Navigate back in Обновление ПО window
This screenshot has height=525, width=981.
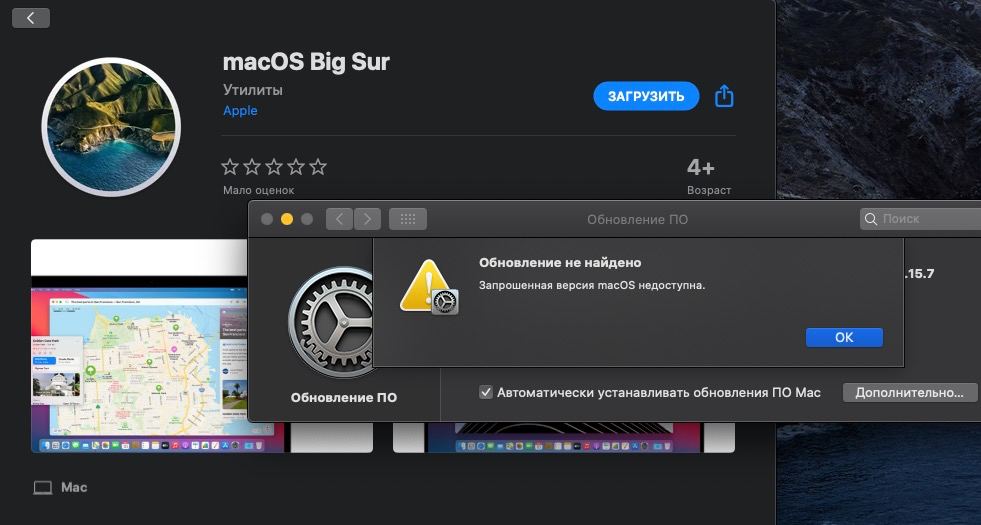point(339,219)
